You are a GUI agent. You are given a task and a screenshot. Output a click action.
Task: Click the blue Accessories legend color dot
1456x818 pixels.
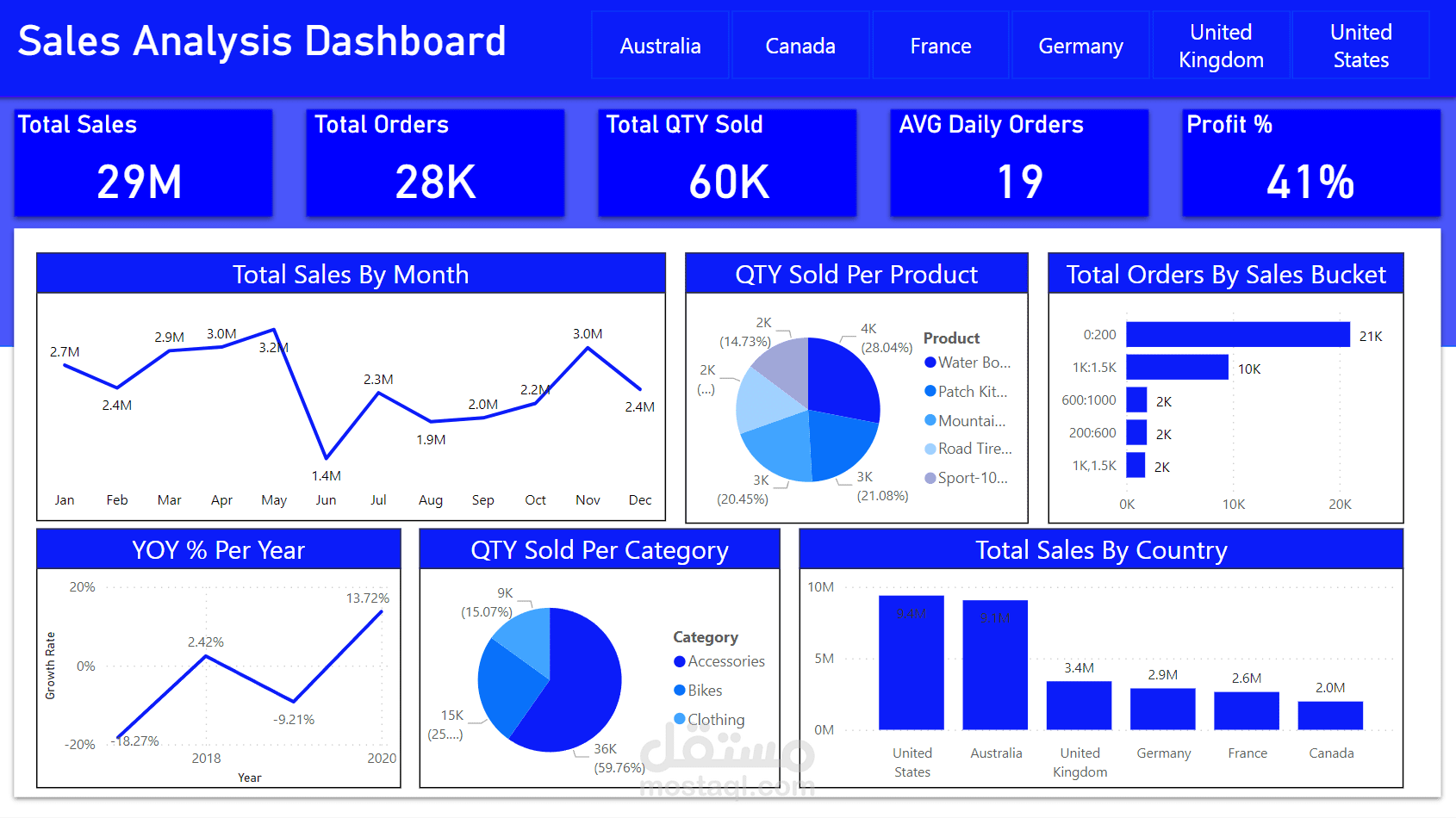tap(680, 661)
